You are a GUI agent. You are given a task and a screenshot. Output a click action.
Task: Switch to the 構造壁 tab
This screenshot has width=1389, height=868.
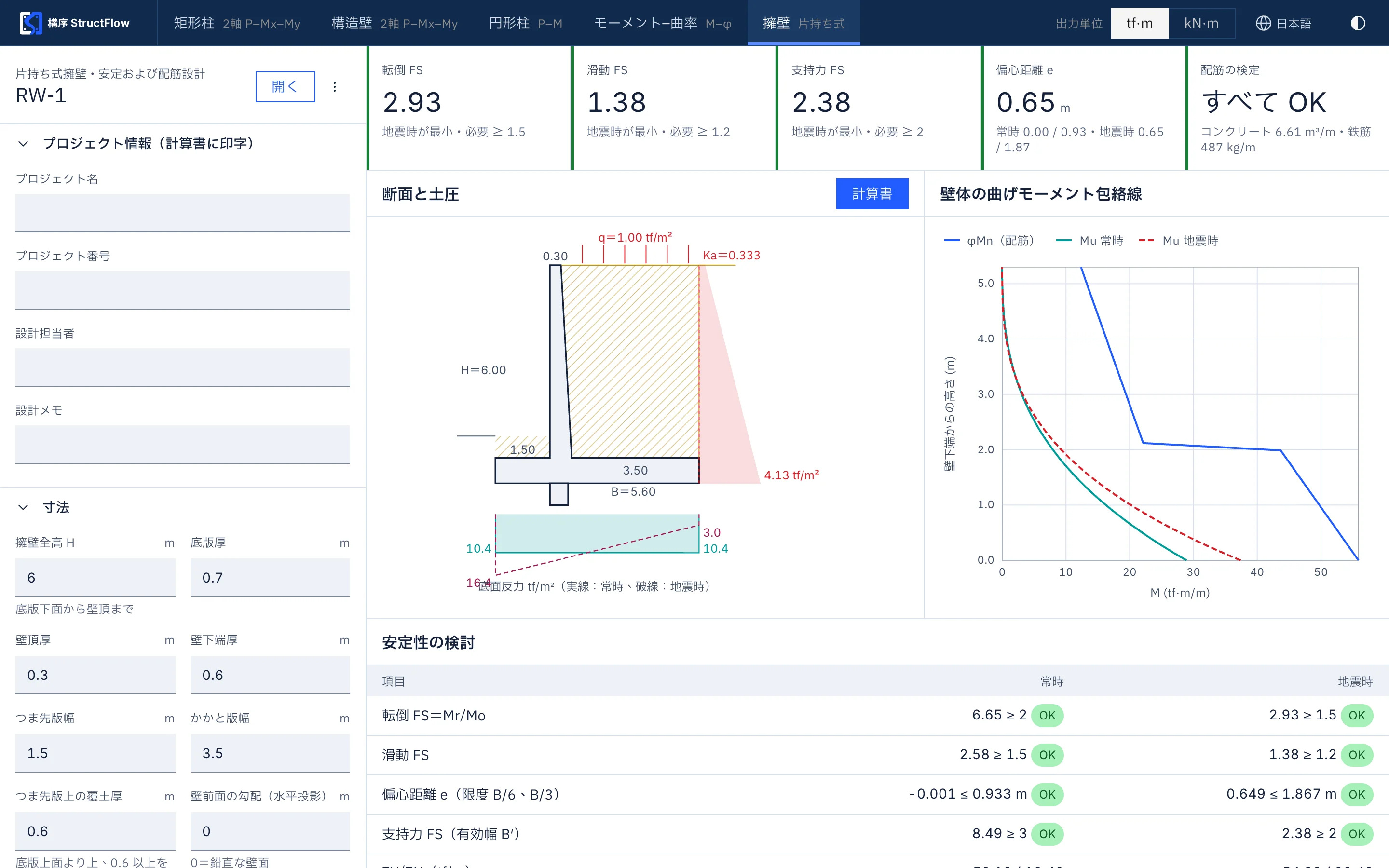pos(395,23)
